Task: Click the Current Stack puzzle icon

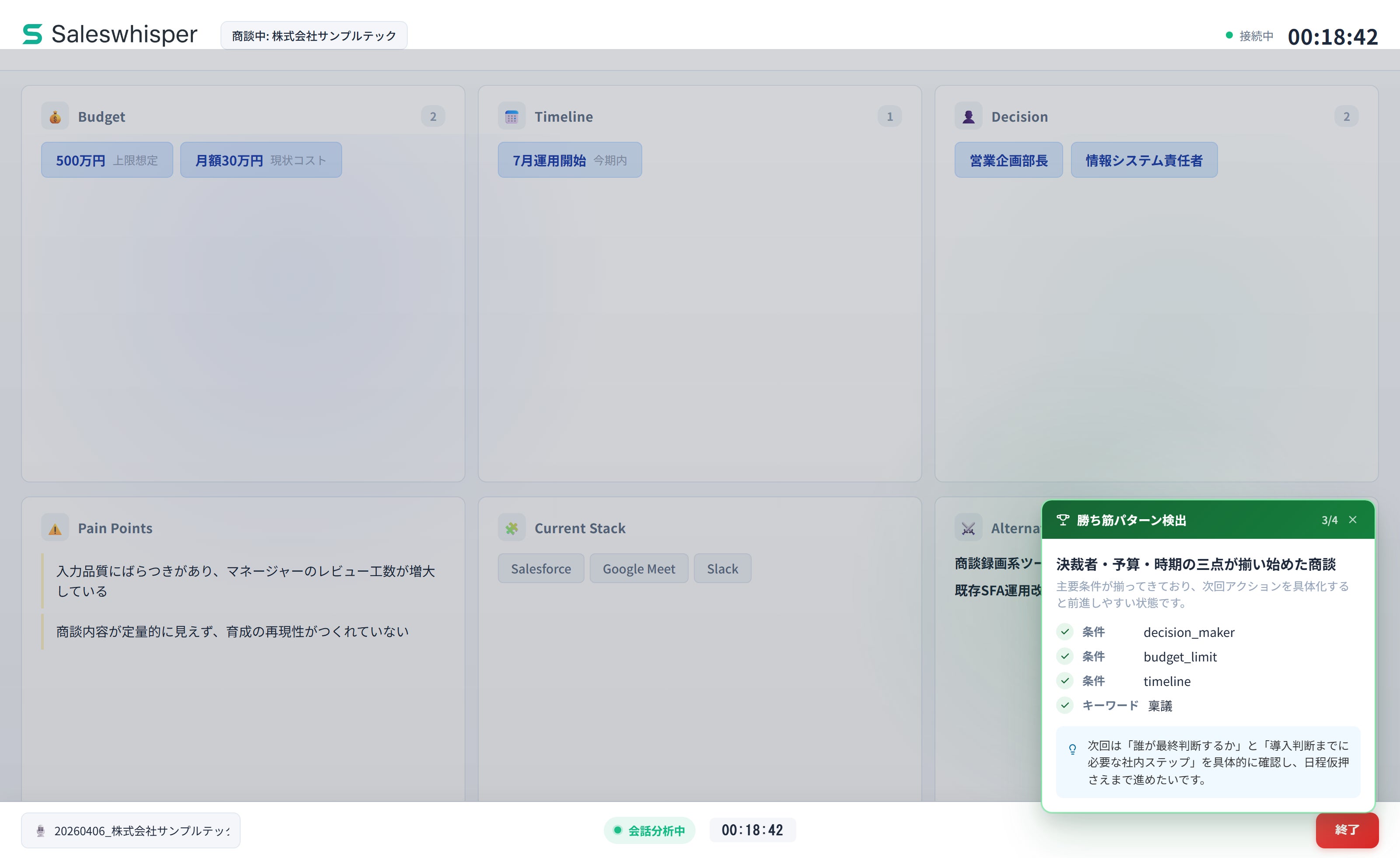Action: [x=511, y=528]
